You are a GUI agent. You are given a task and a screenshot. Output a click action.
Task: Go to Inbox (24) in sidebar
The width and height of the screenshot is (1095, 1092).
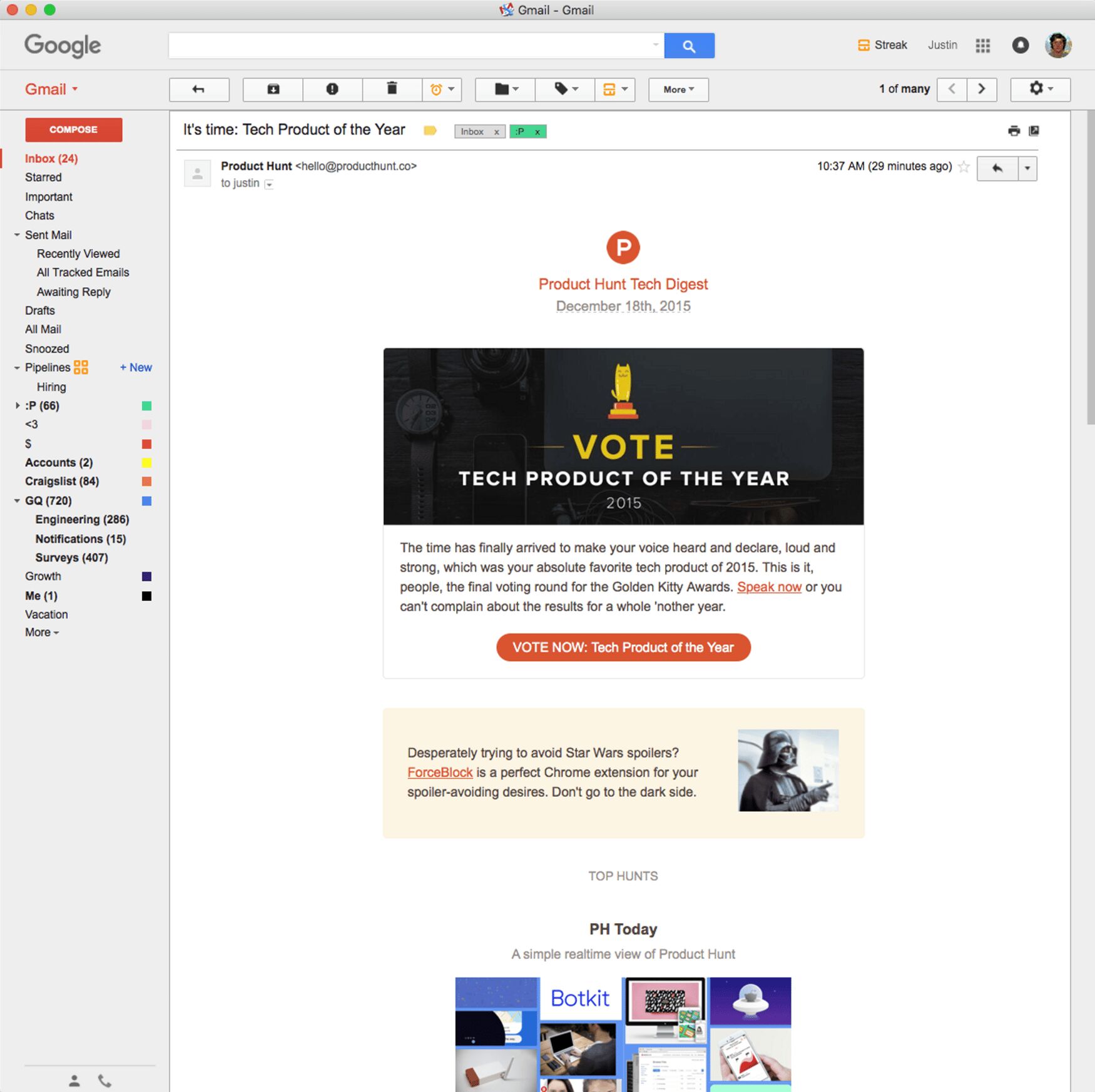tap(51, 159)
